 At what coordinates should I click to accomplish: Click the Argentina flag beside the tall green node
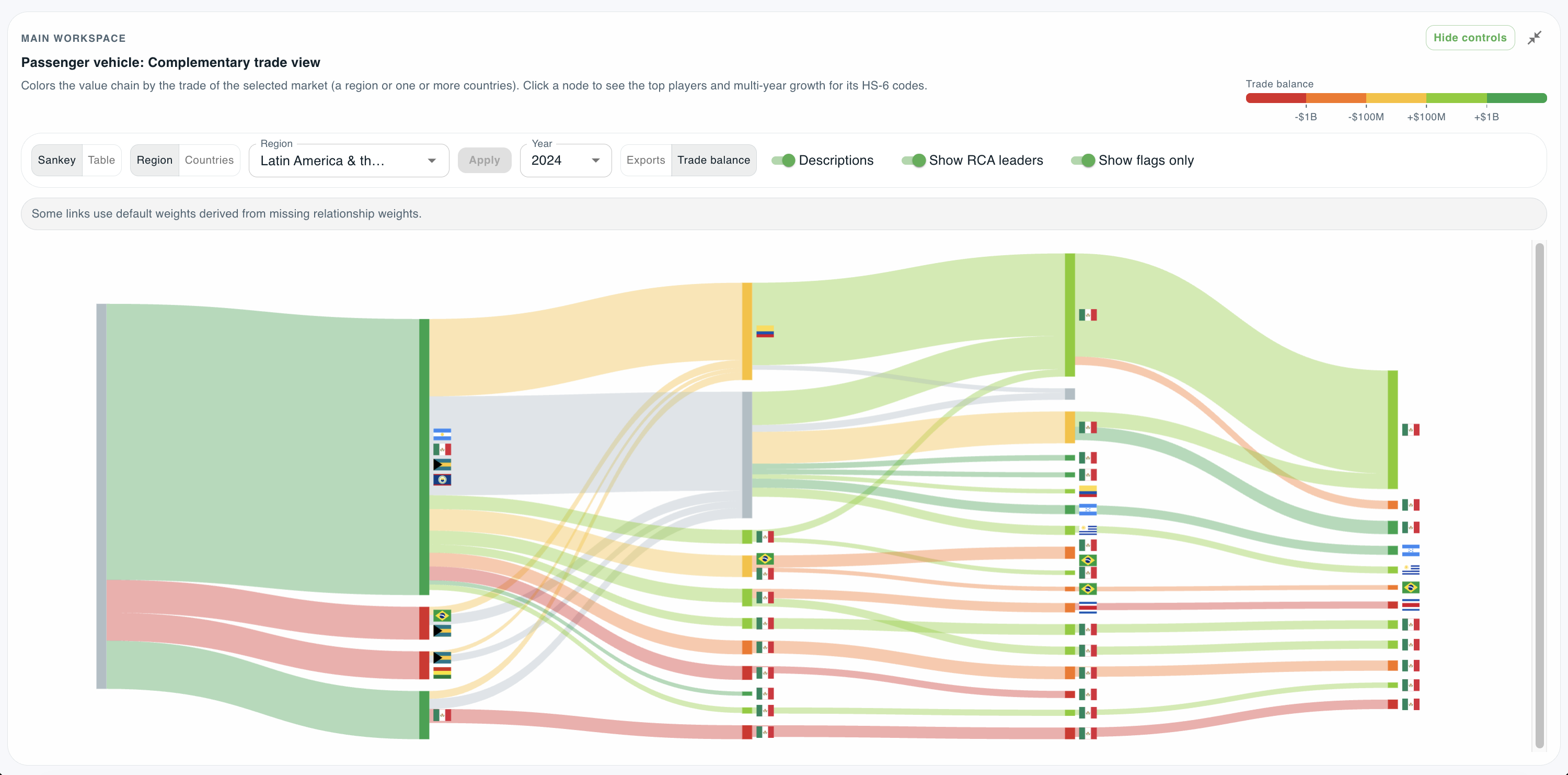point(442,435)
